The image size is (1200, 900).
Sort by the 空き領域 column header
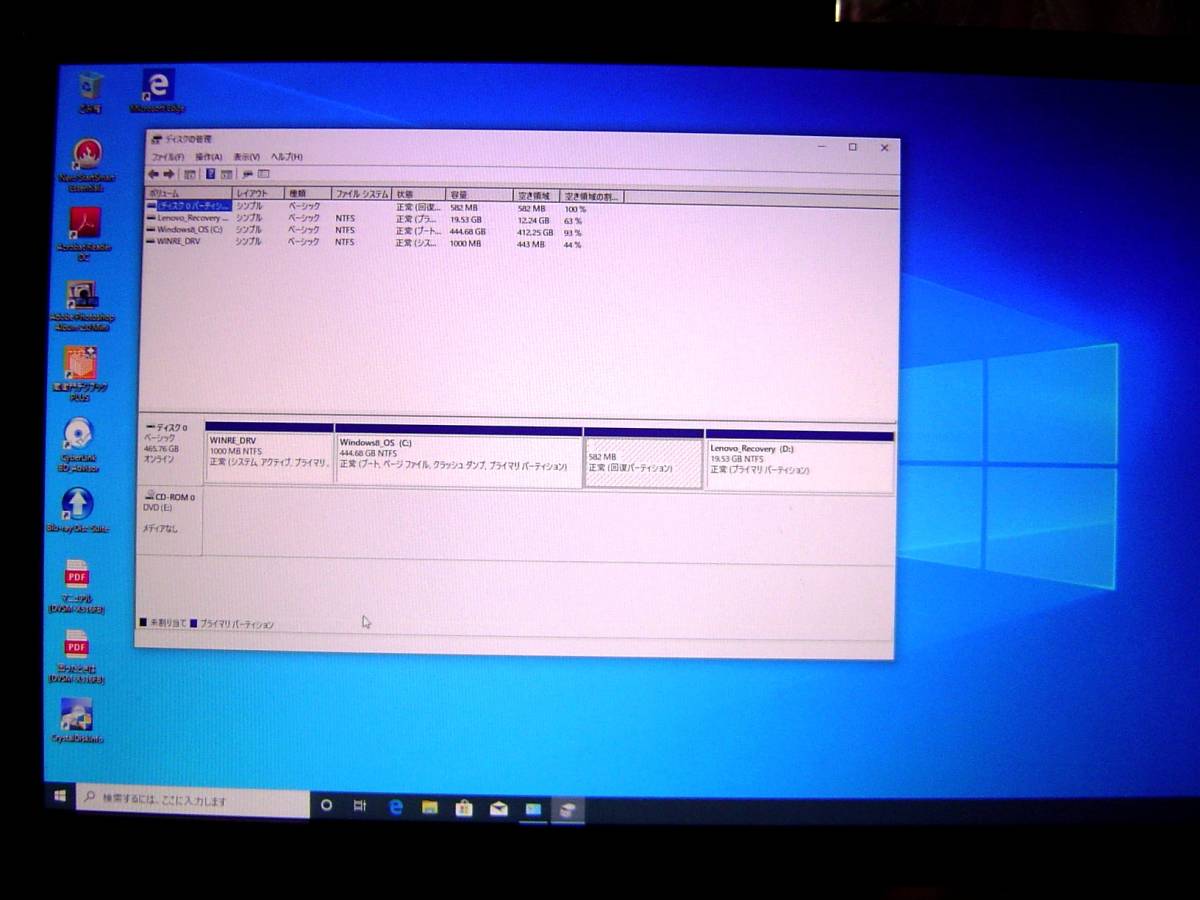pyautogui.click(x=537, y=195)
